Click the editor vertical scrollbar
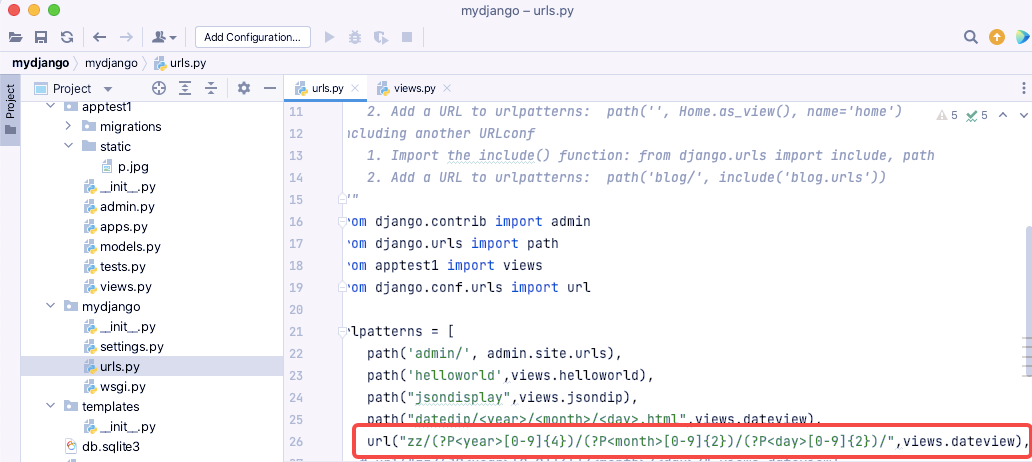Image resolution: width=1032 pixels, height=462 pixels. 1027,303
